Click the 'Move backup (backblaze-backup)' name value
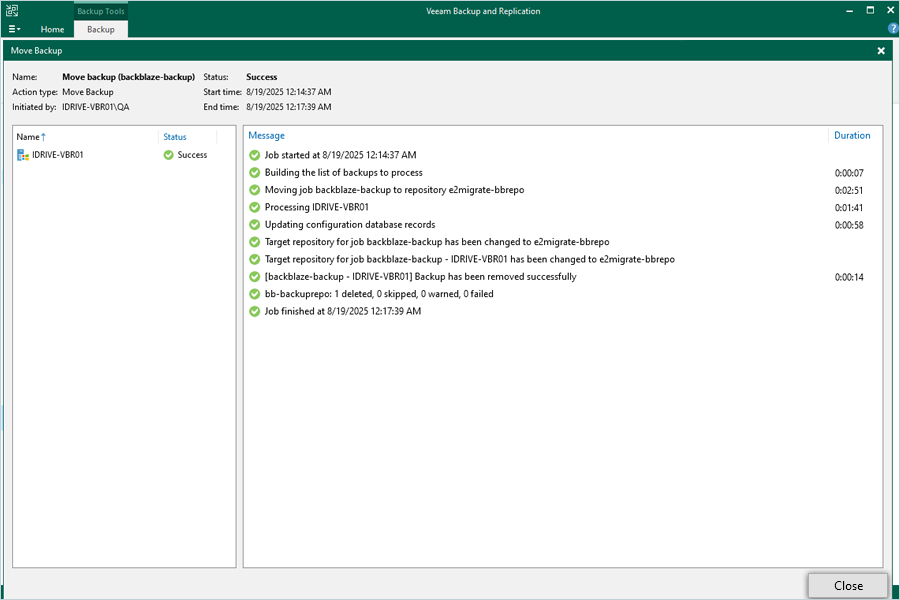900x600 pixels. pos(129,77)
